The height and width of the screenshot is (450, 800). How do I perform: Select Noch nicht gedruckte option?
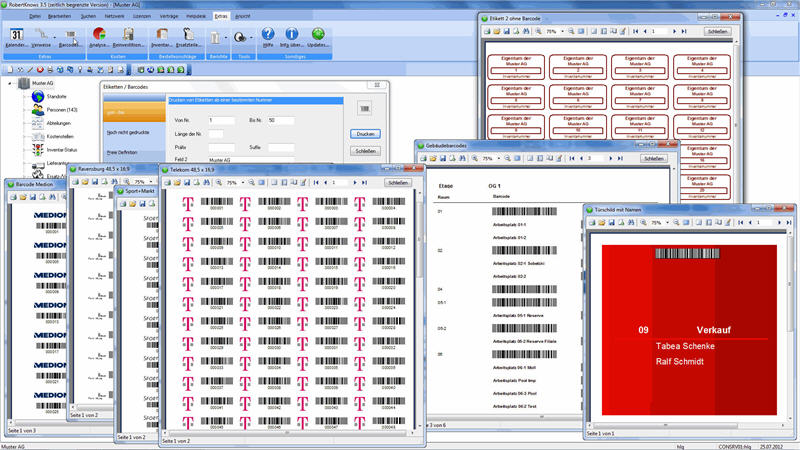tap(128, 132)
